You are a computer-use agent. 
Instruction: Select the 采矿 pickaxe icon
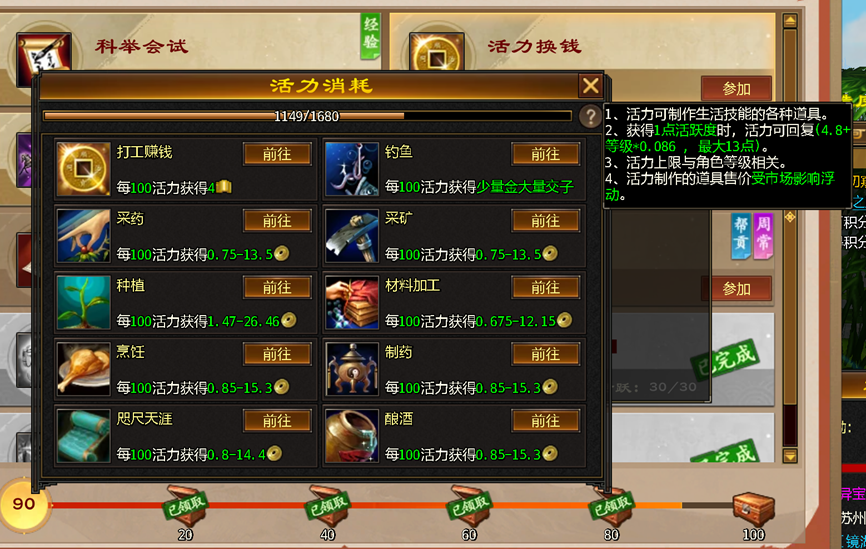352,236
